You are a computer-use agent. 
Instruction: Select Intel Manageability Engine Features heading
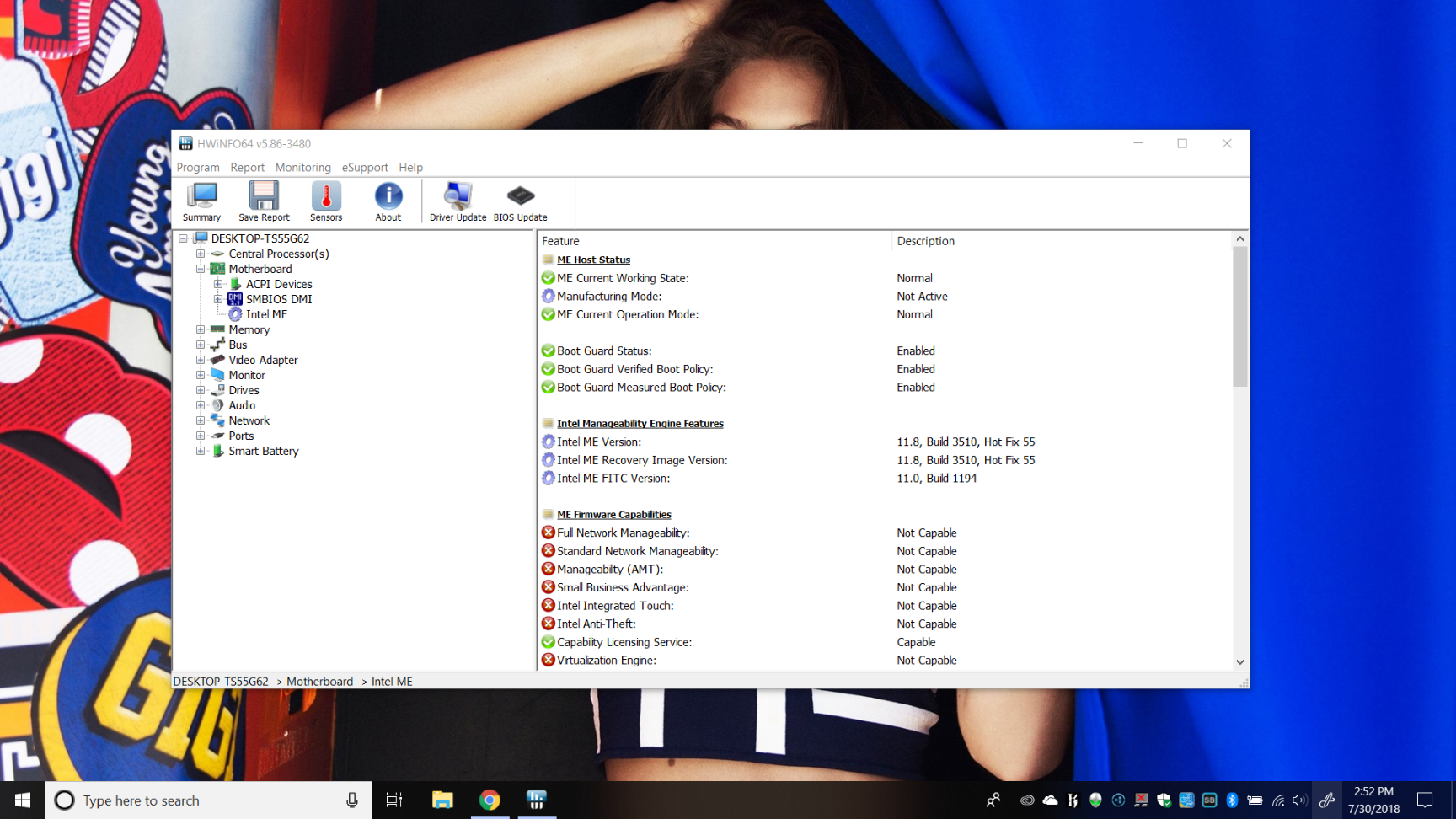point(640,424)
